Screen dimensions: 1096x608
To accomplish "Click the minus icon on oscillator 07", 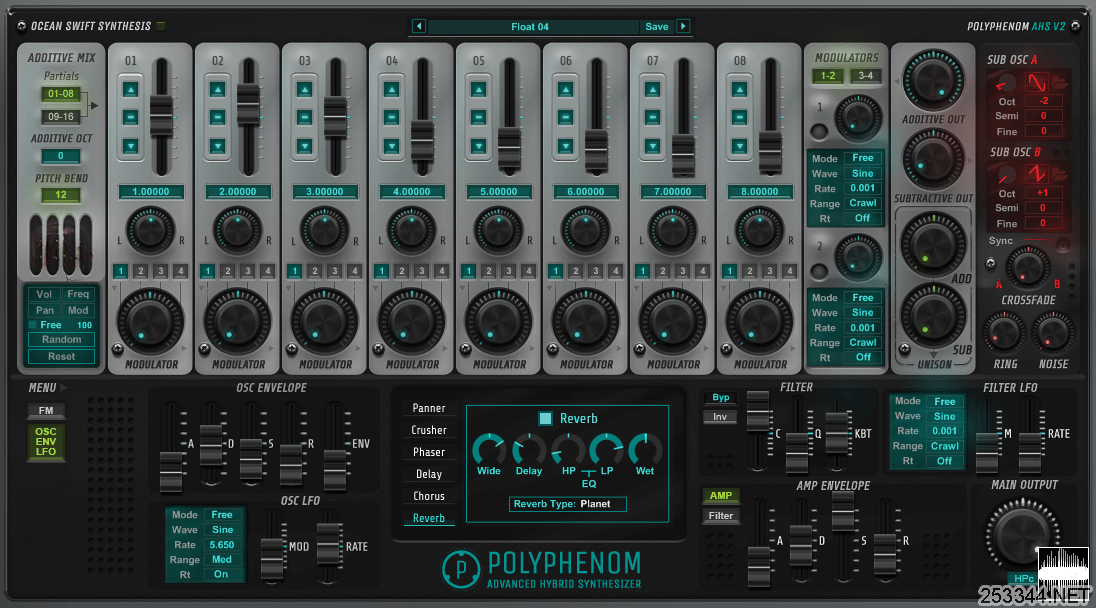I will (x=652, y=117).
